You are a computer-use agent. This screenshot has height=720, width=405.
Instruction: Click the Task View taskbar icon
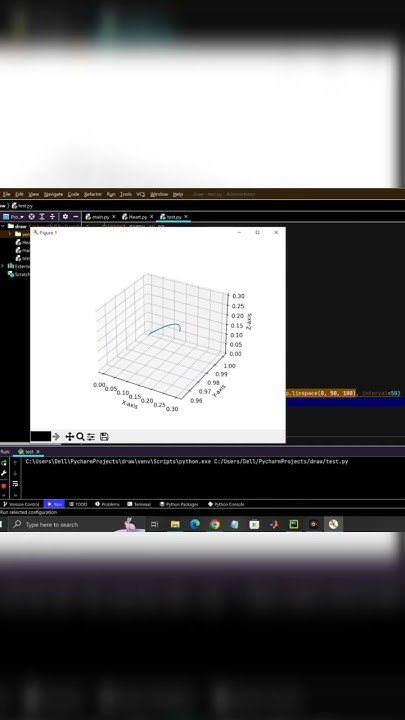pyautogui.click(x=154, y=524)
